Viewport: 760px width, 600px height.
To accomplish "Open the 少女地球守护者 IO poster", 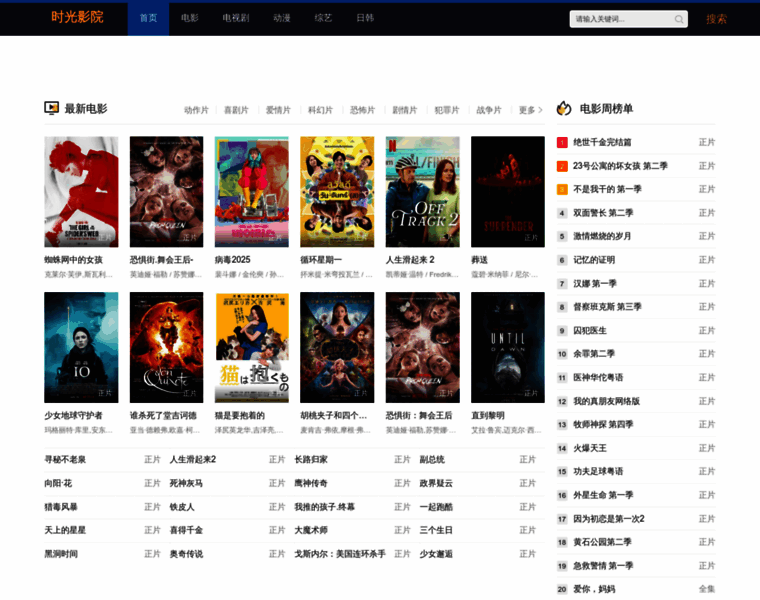I will point(81,347).
